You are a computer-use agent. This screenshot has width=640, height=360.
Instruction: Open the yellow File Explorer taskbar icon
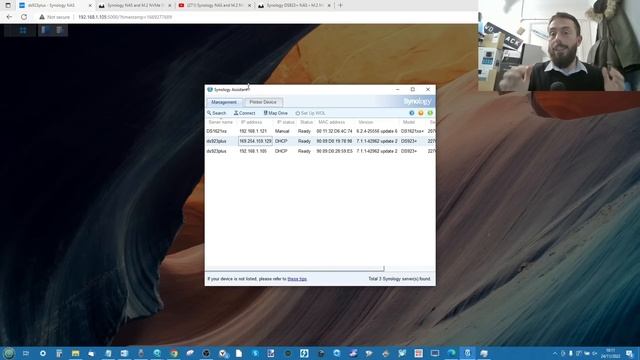pos(75,353)
